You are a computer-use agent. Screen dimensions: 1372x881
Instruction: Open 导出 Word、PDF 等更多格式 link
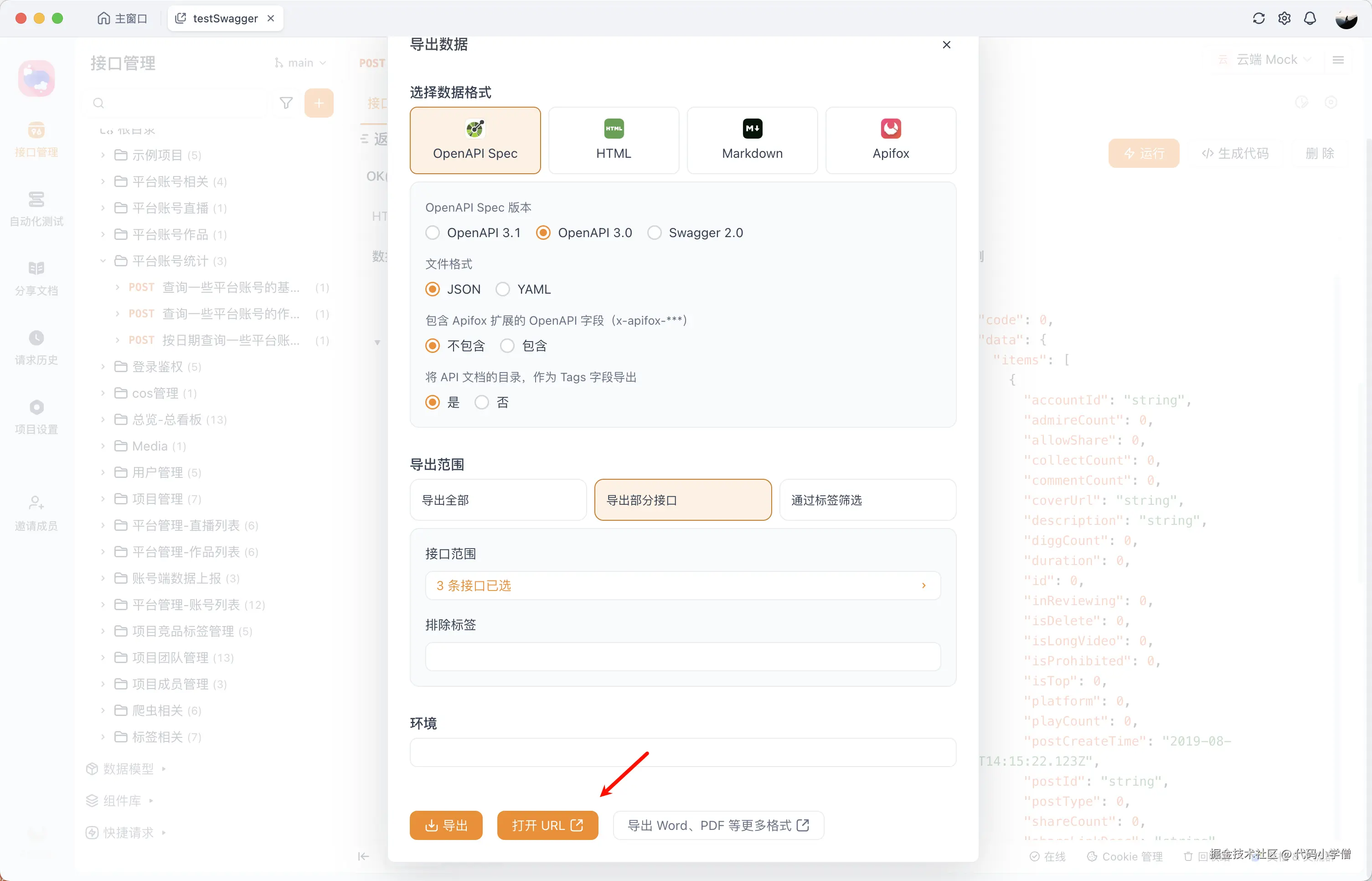[718, 825]
